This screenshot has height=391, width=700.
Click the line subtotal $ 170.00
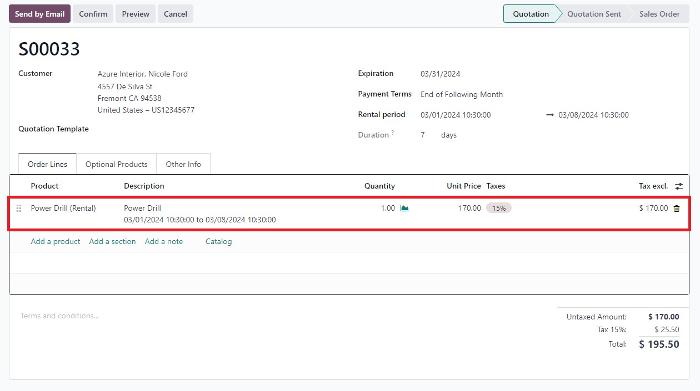pyautogui.click(x=654, y=208)
